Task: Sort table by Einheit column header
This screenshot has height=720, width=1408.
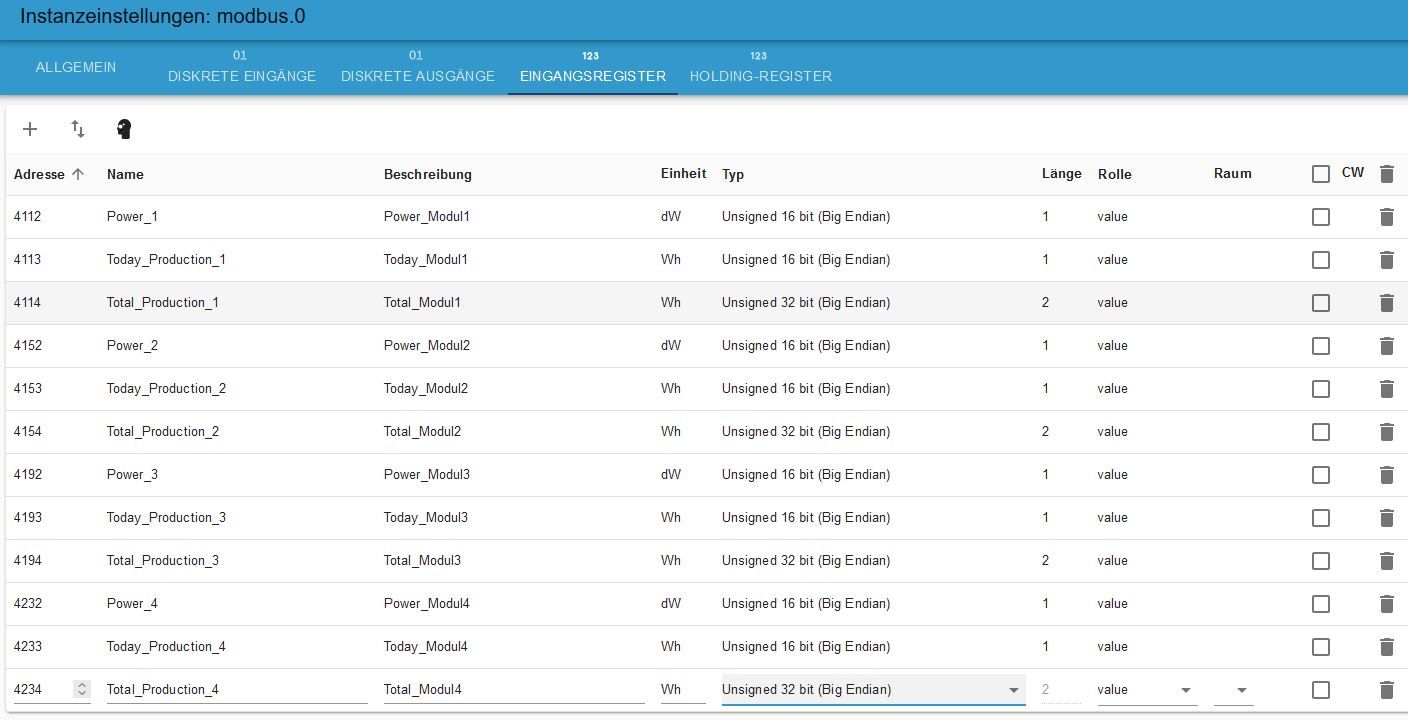Action: click(x=684, y=173)
